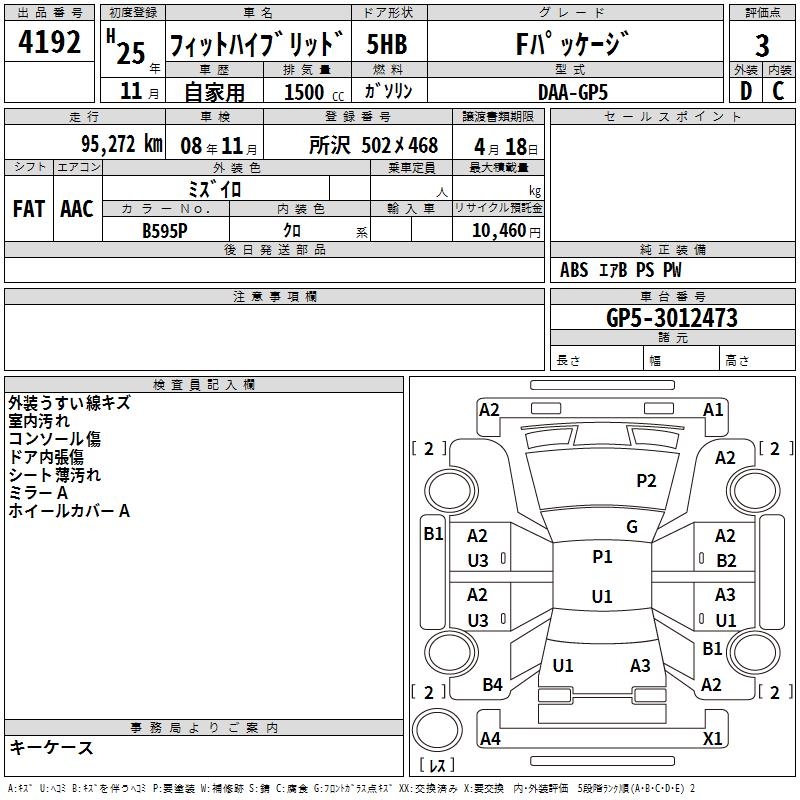Click the interior grade C cell
Screen dimensions: 800x800
pos(778,90)
